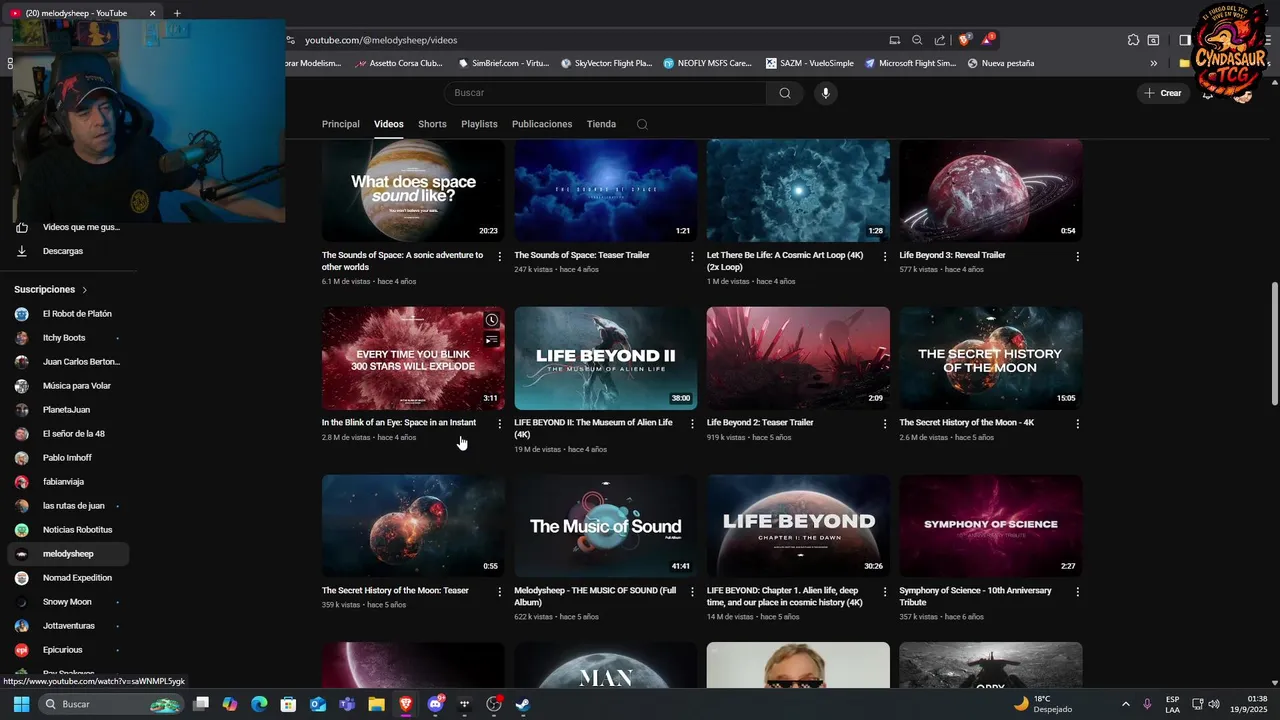Open more options for The Secret History of the Moon - 4K
Screen dimensions: 1280x720
(x=1077, y=424)
